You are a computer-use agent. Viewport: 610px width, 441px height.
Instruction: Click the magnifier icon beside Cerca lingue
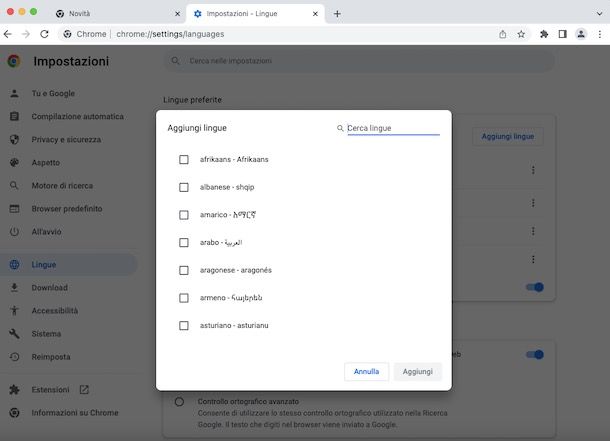(x=340, y=128)
